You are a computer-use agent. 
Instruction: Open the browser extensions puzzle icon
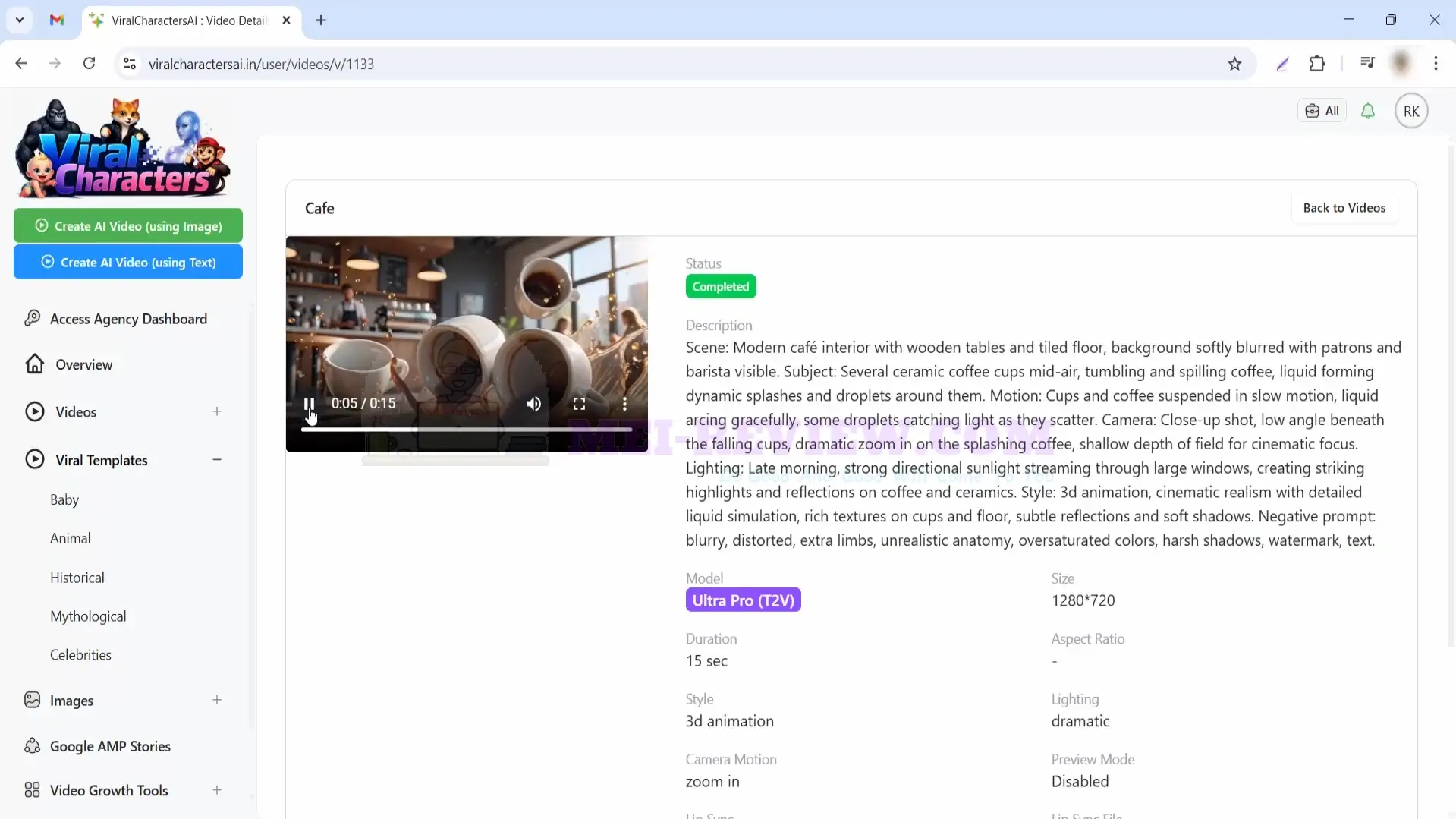(x=1317, y=64)
